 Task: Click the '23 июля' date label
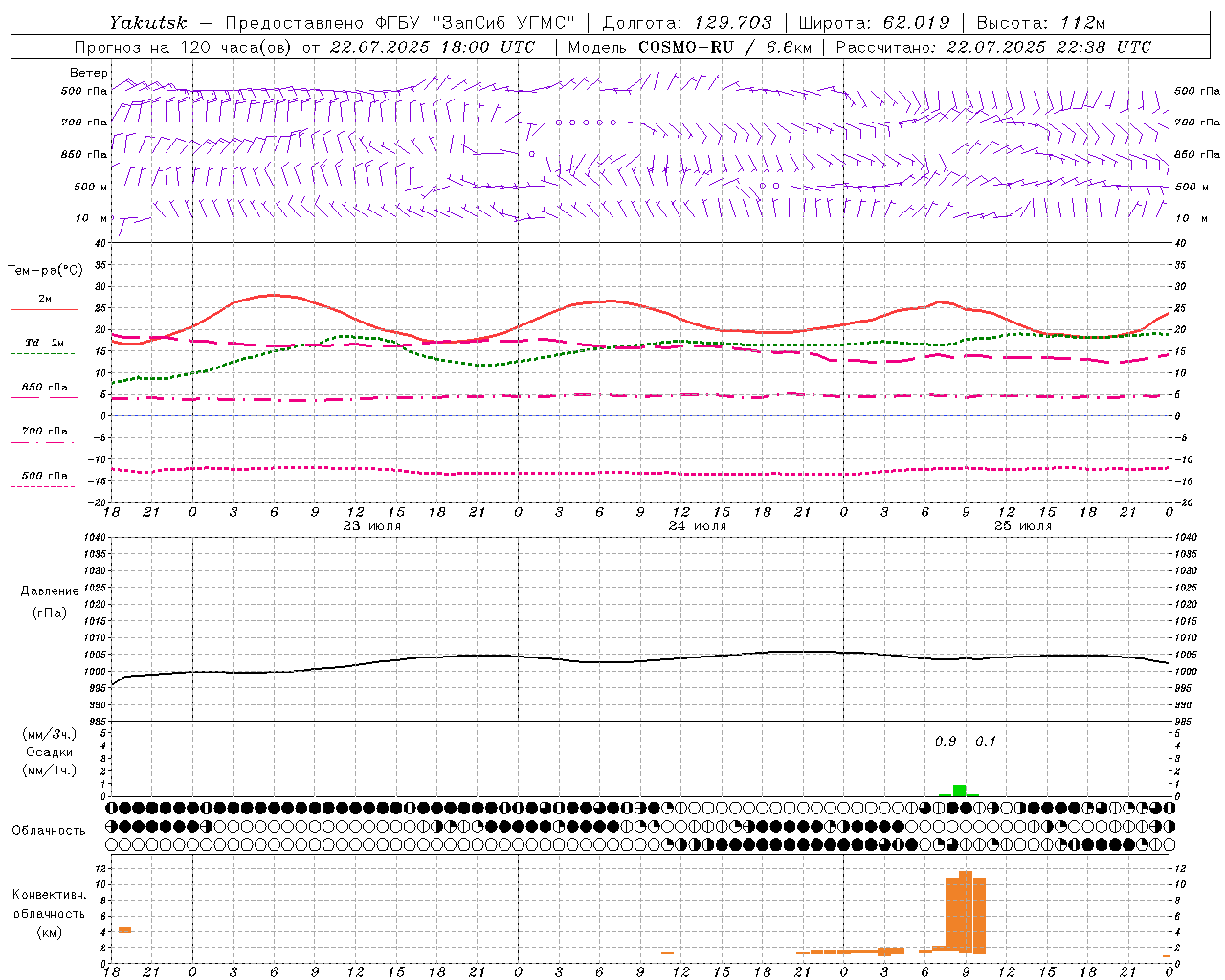click(372, 526)
